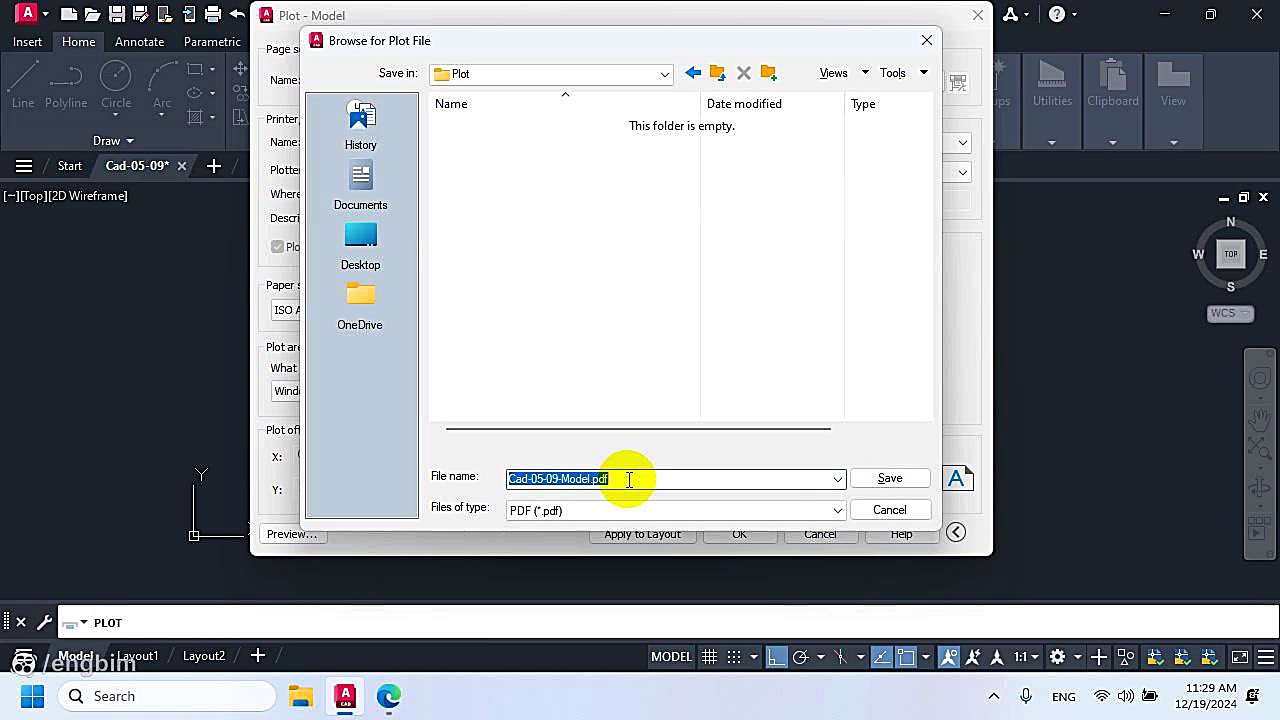Viewport: 1280px width, 720px height.
Task: Click the blue Back arrow in Browse dialog
Action: [693, 73]
